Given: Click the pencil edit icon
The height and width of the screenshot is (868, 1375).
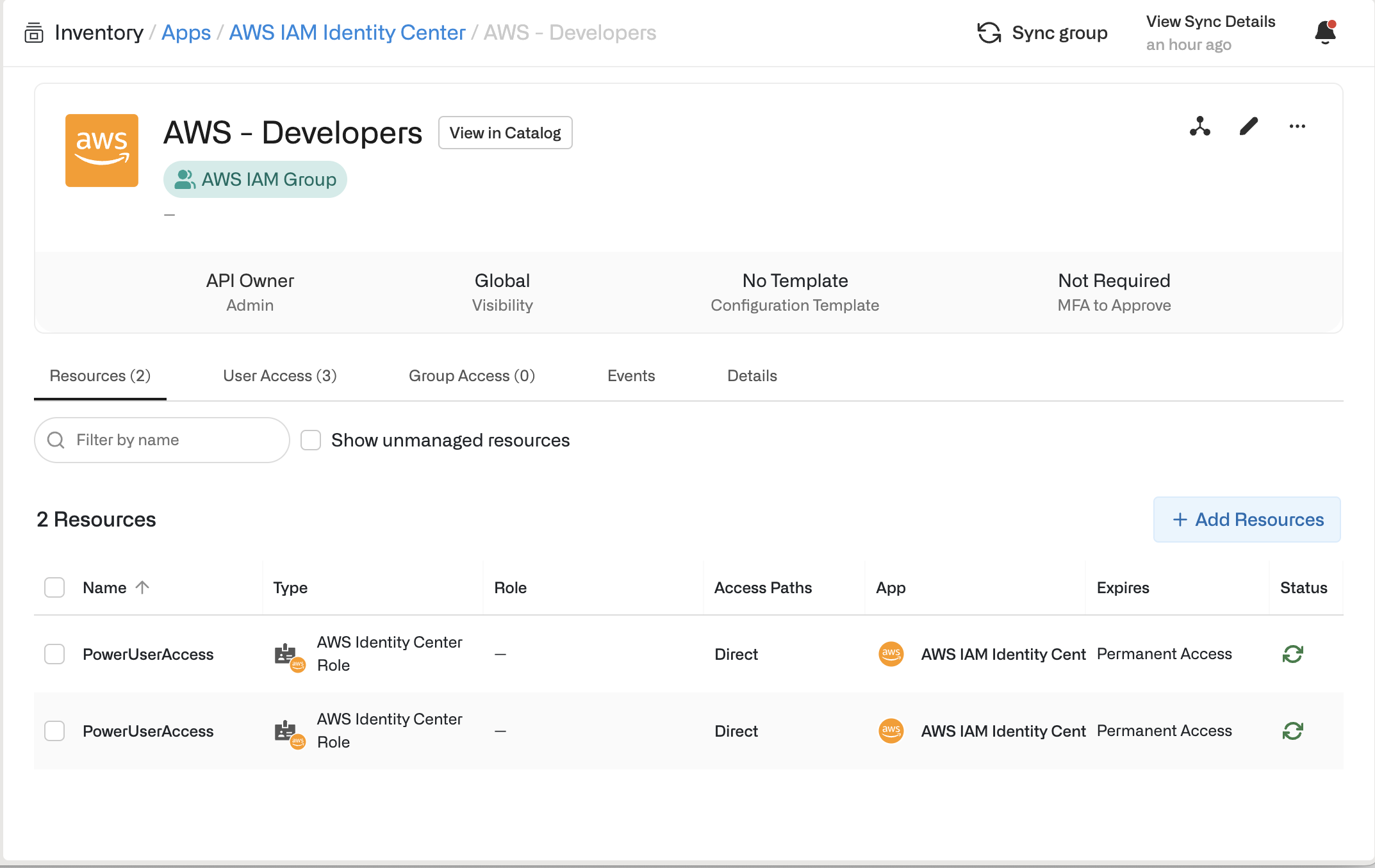Looking at the screenshot, I should [x=1248, y=126].
